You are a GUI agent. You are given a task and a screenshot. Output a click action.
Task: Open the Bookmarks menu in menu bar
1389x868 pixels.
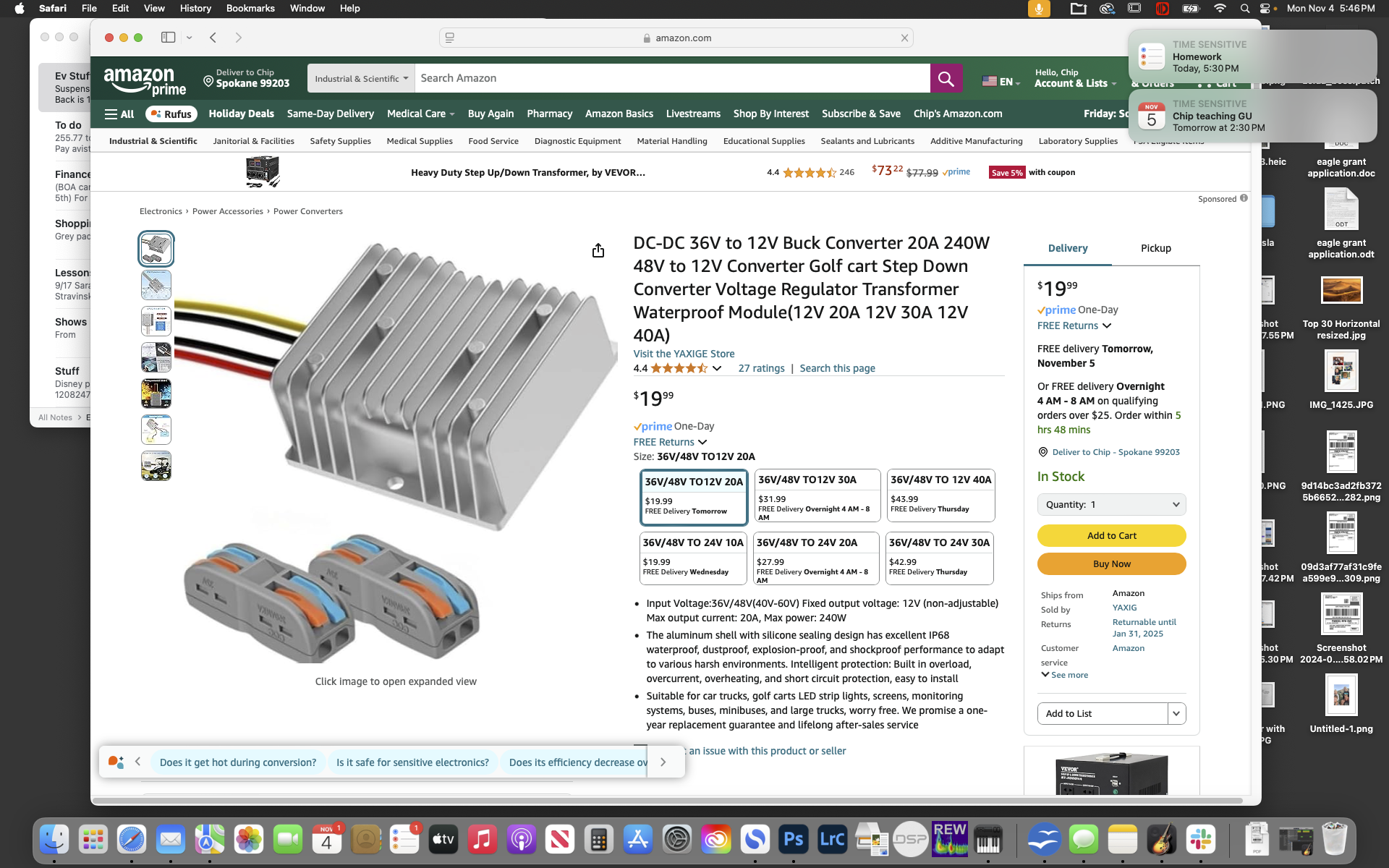250,8
